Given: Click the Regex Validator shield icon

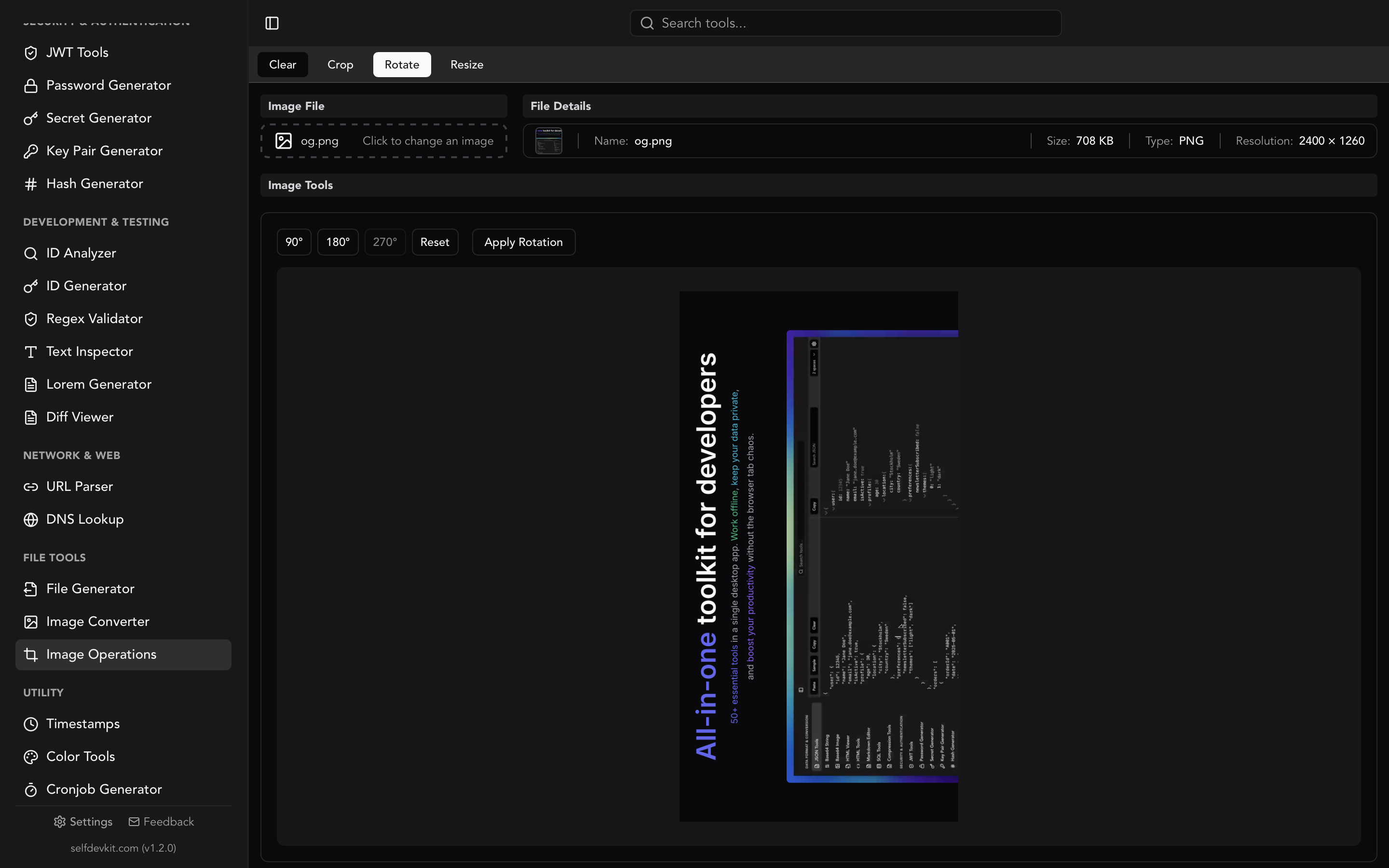Looking at the screenshot, I should coord(31,319).
